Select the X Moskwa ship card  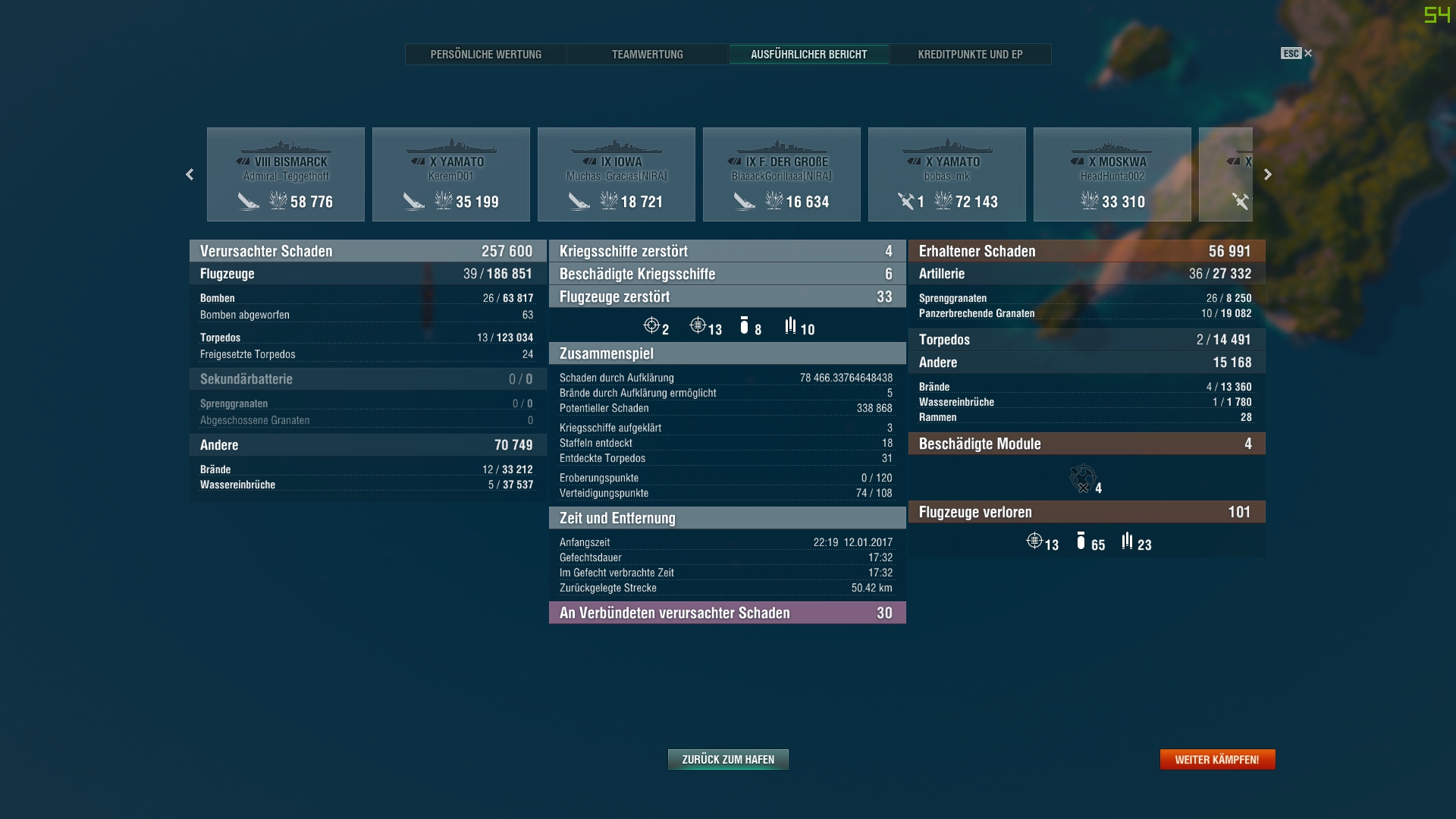click(x=1112, y=174)
